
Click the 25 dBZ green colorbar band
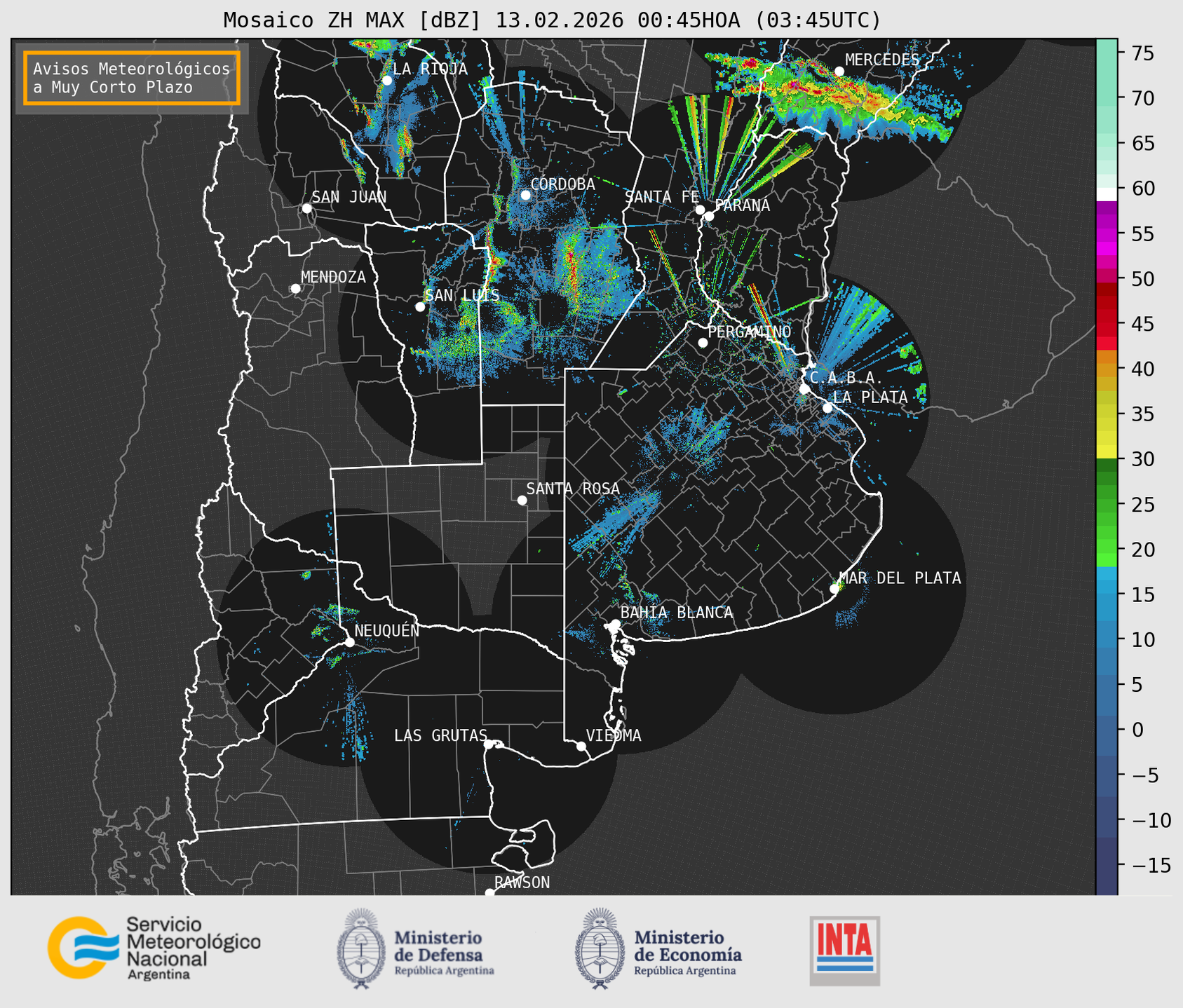coord(1107,505)
